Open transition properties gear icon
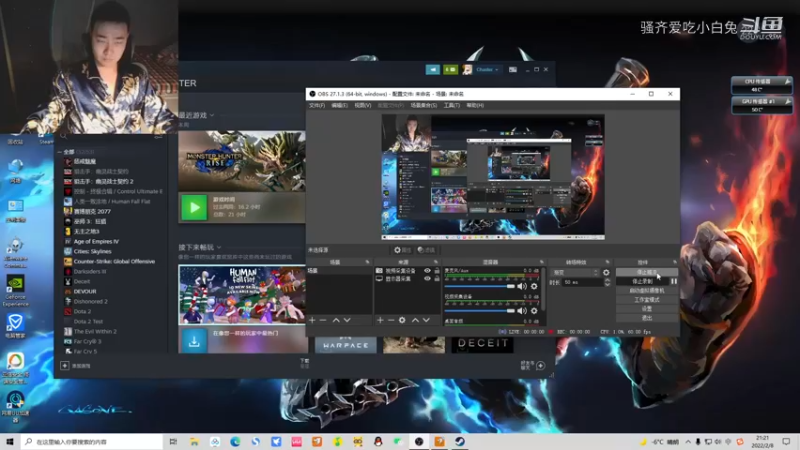The image size is (800, 450). 606,272
